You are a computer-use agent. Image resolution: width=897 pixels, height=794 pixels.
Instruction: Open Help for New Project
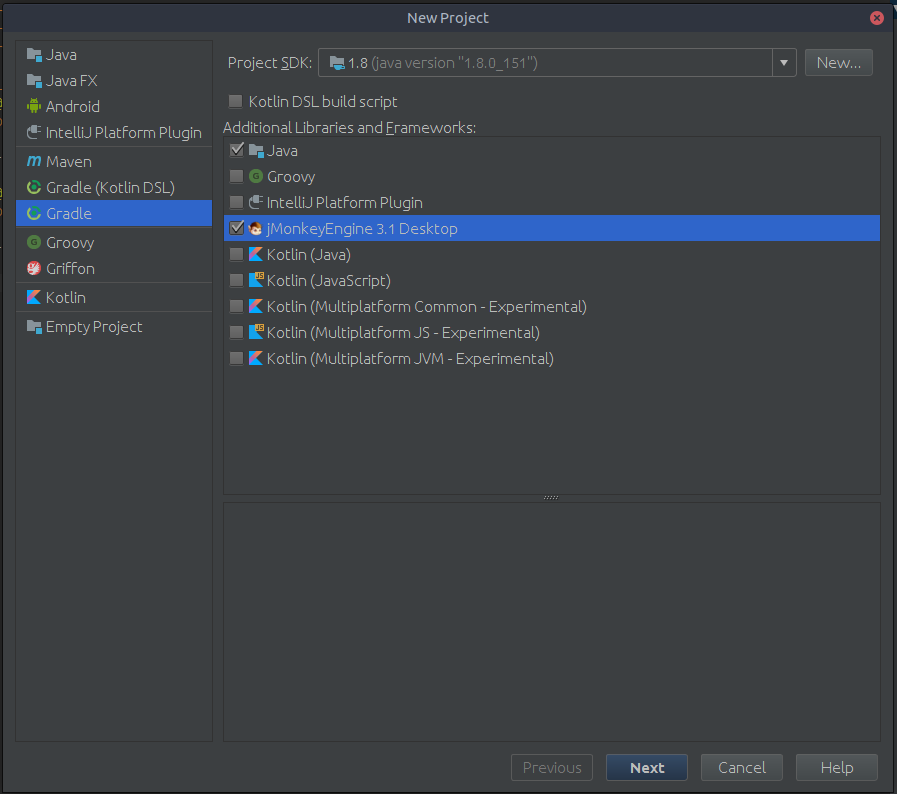(x=836, y=768)
